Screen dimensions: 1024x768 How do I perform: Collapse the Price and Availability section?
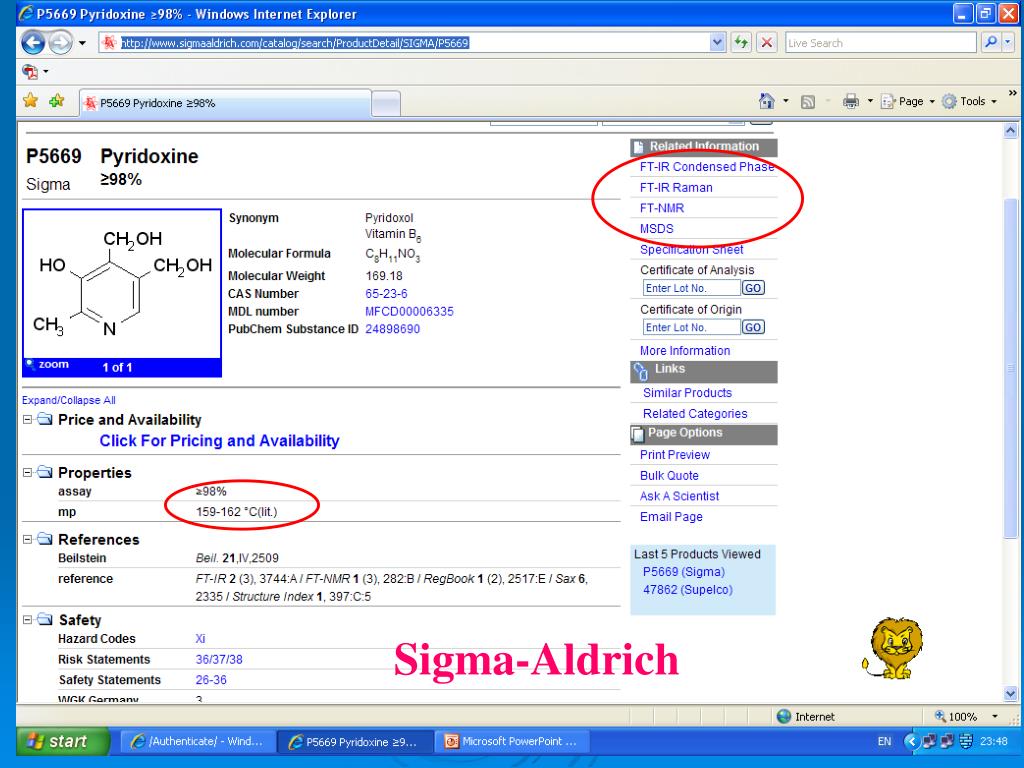27,419
